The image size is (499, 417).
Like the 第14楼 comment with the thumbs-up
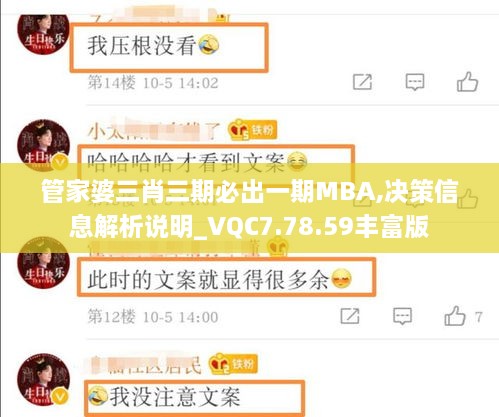[467, 82]
